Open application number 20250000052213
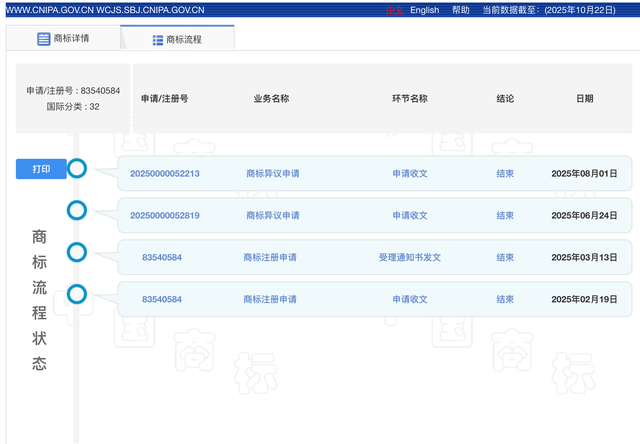This screenshot has height=444, width=640. (x=165, y=173)
